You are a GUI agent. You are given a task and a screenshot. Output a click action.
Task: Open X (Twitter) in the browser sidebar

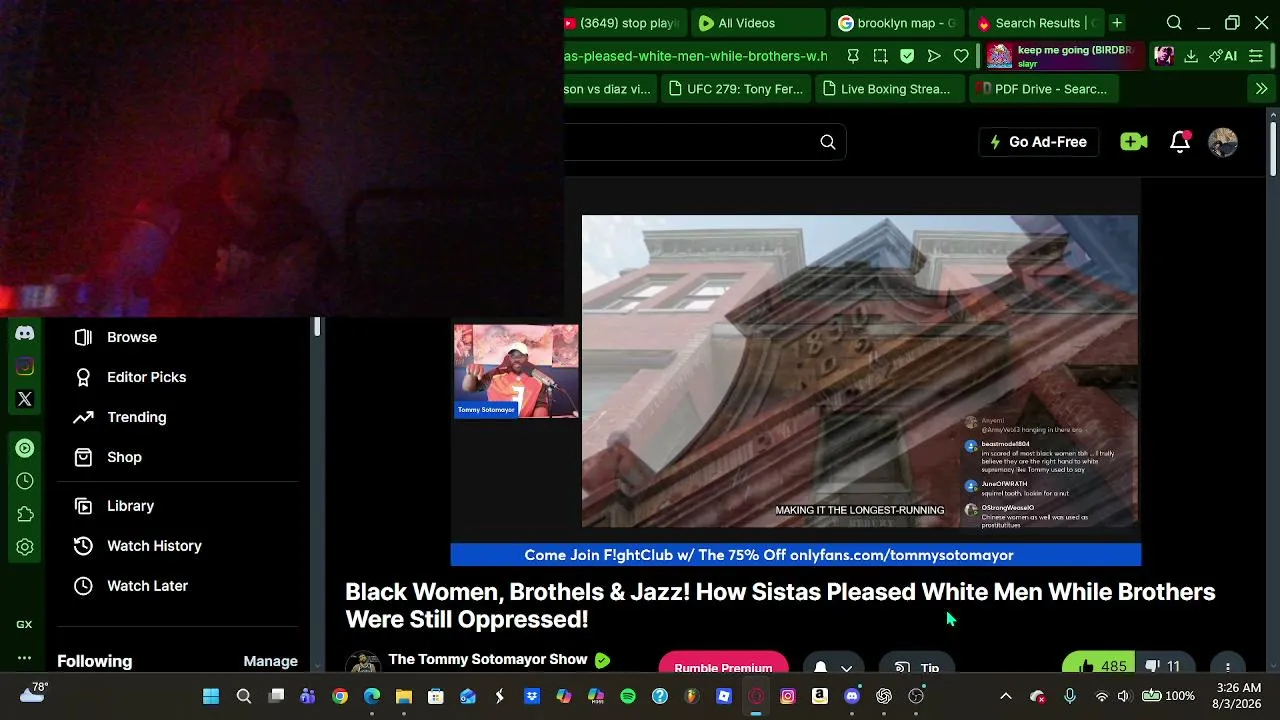tap(25, 399)
